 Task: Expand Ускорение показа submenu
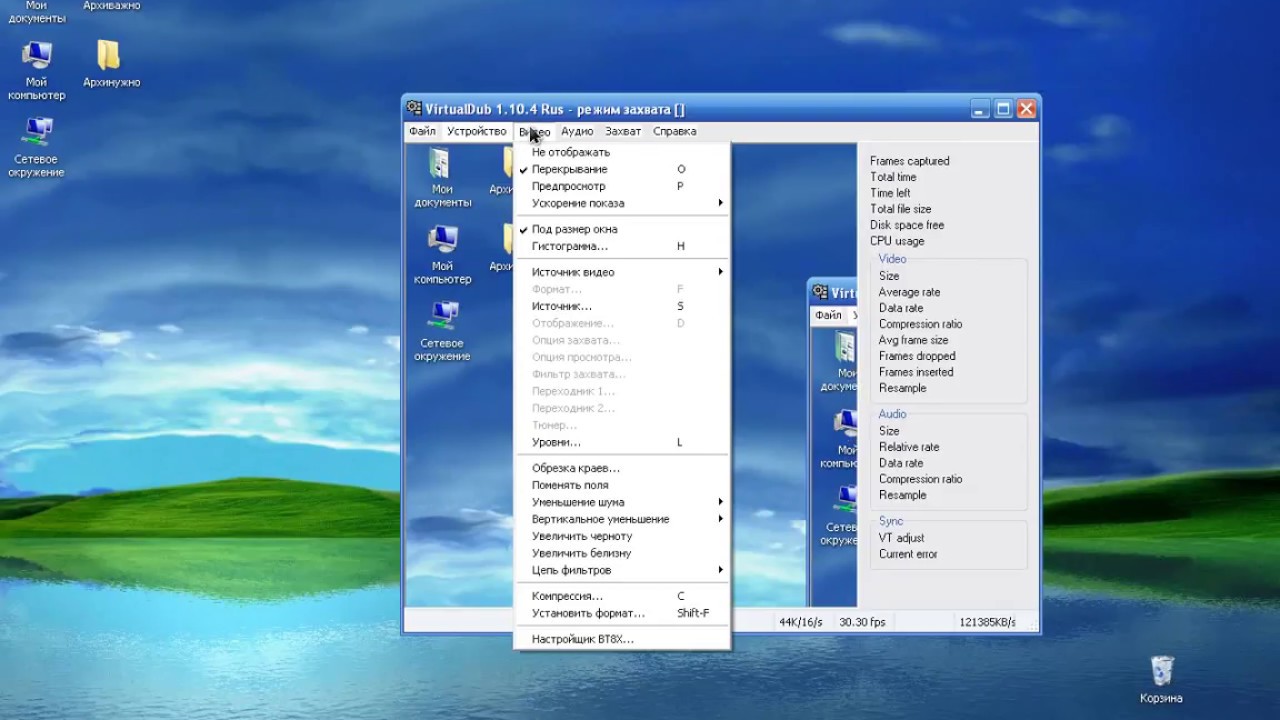click(621, 203)
